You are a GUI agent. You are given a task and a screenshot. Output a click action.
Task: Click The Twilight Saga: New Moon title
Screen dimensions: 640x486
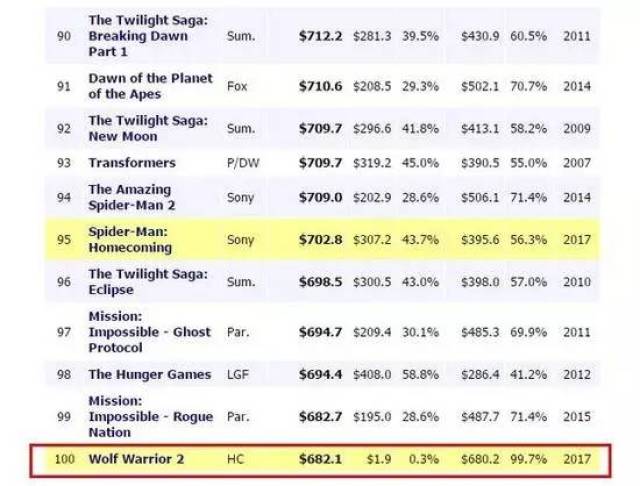[x=148, y=129]
